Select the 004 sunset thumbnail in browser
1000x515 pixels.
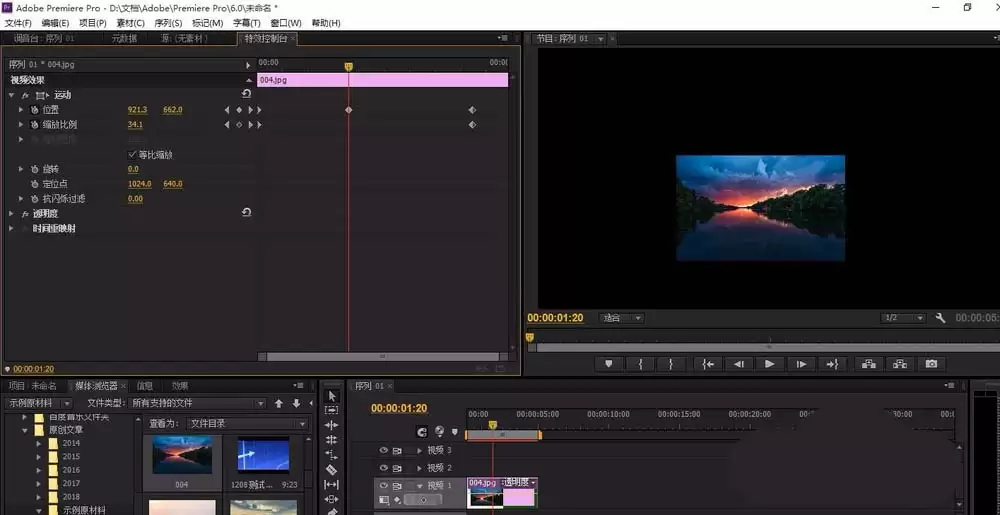point(182,455)
